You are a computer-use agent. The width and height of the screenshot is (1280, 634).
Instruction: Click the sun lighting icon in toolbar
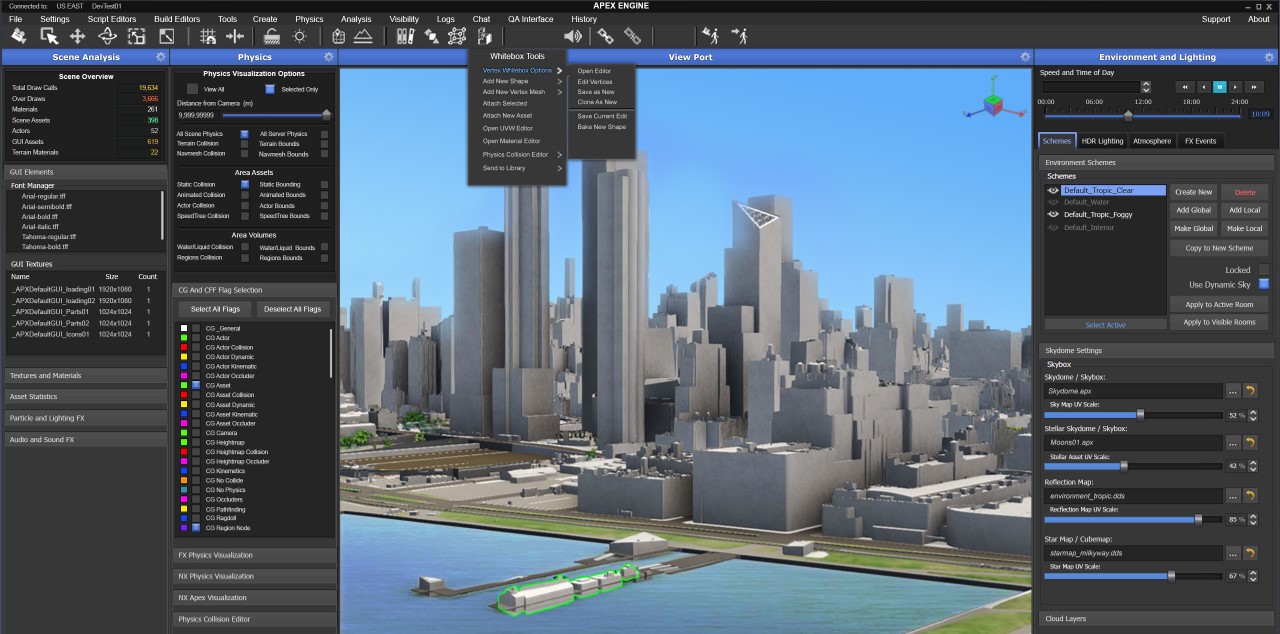point(299,36)
